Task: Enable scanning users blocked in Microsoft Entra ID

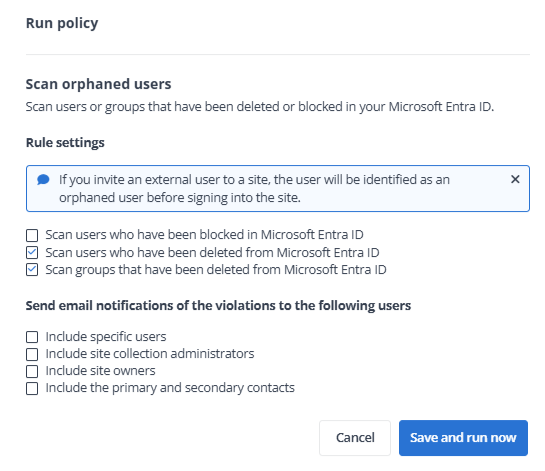Action: (32, 235)
